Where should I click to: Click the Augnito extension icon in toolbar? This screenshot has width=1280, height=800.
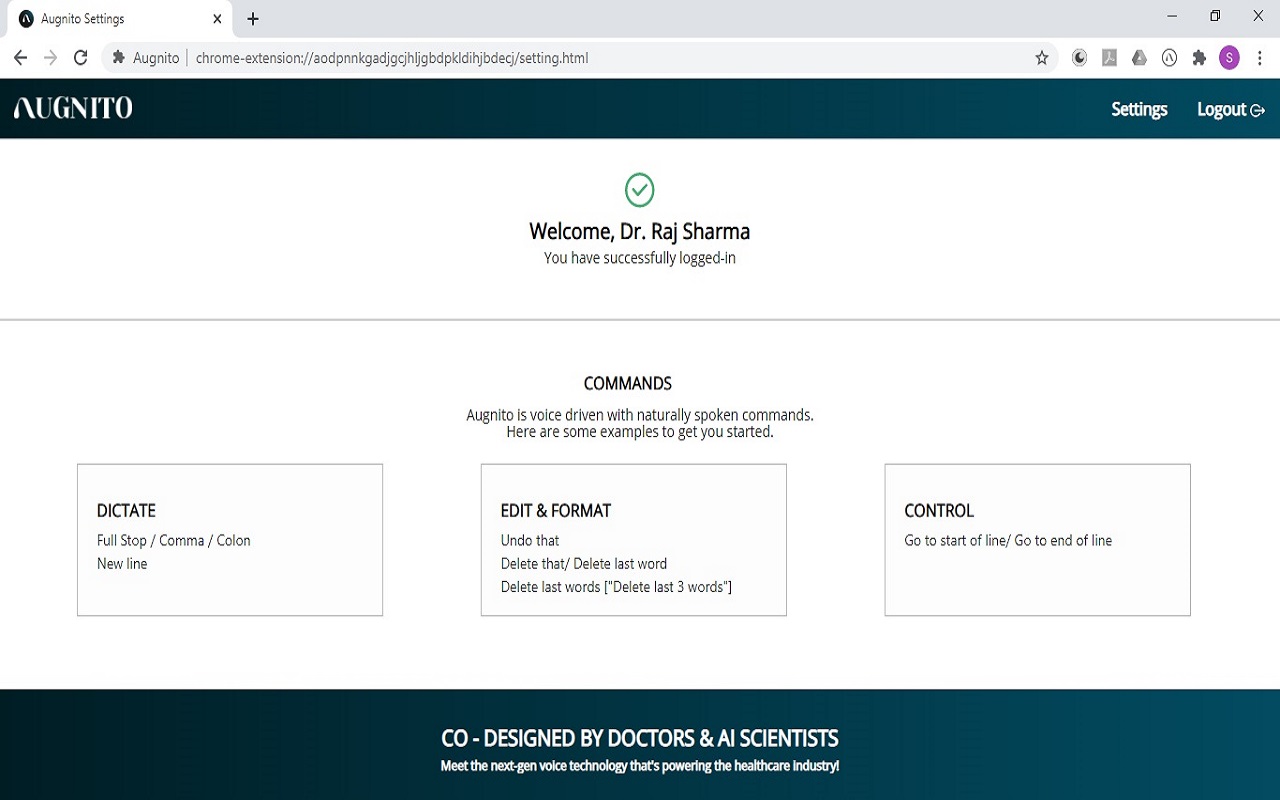(1169, 58)
